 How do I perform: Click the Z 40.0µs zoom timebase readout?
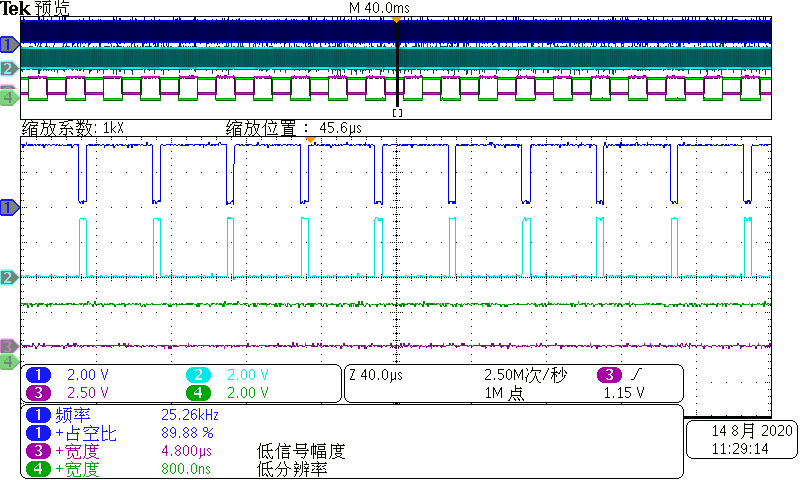[x=376, y=375]
